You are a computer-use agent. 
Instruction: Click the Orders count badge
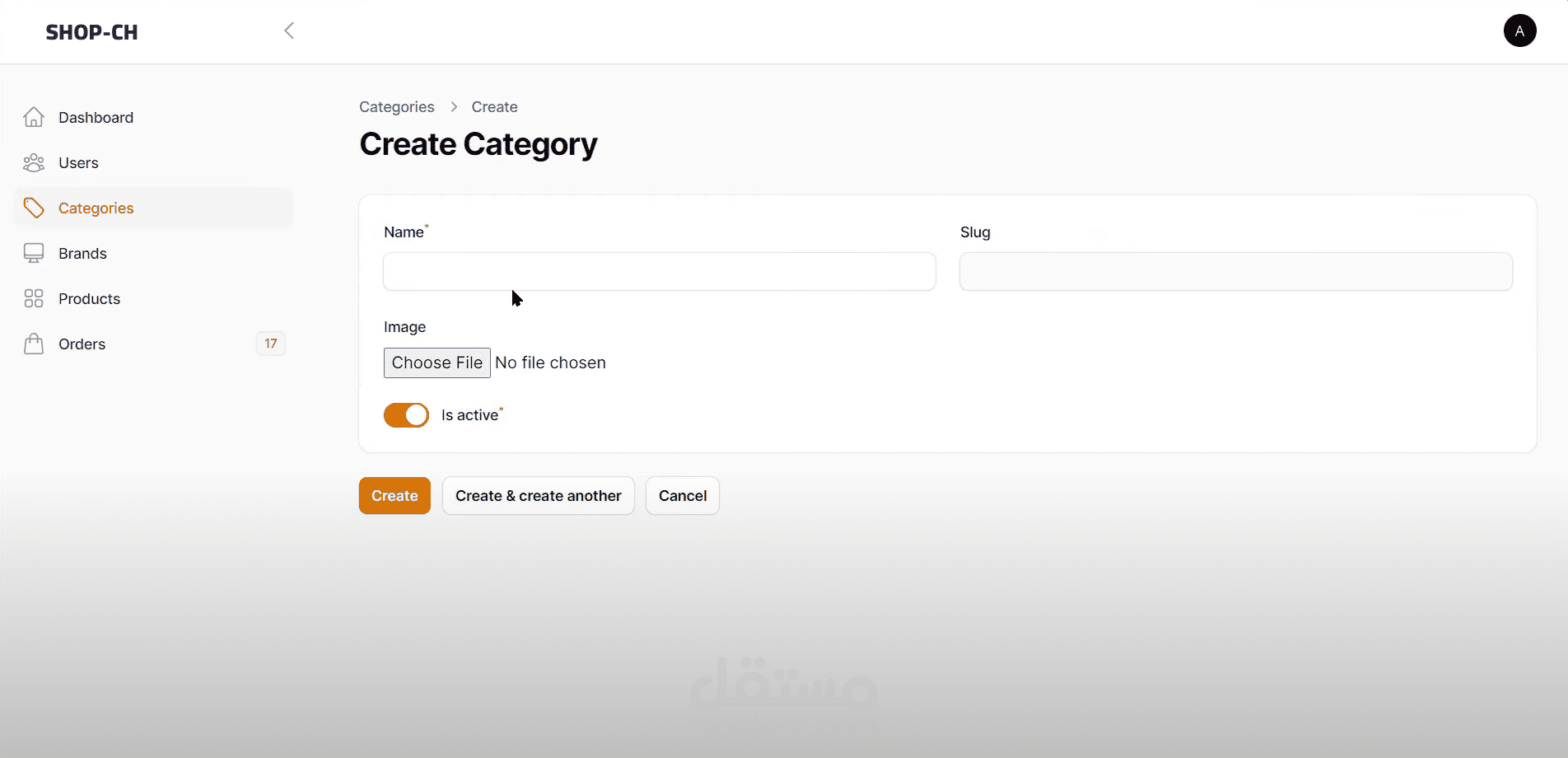click(x=271, y=344)
